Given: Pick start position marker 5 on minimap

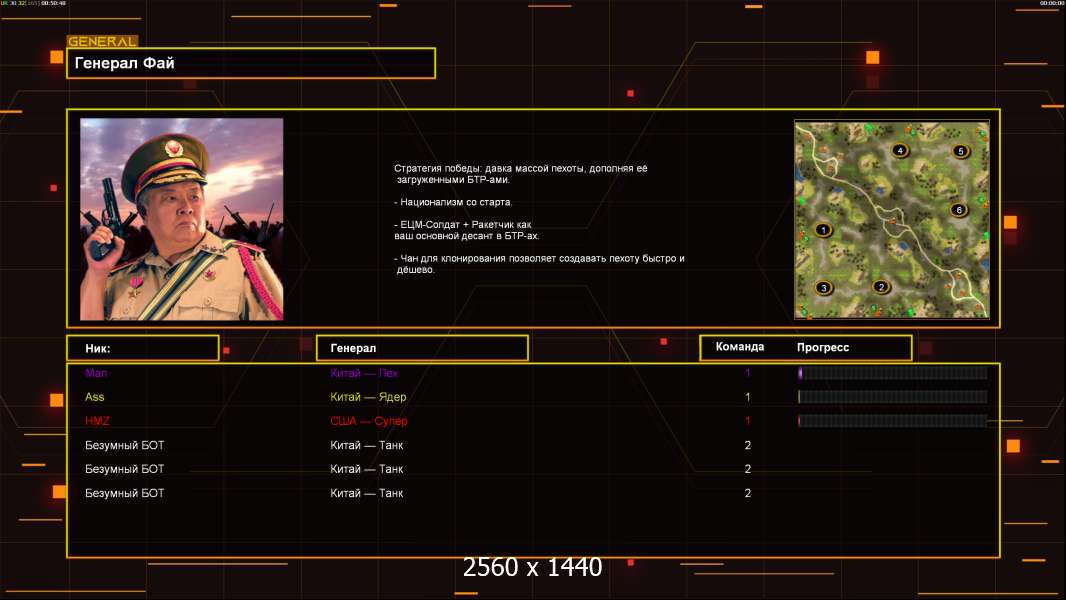Looking at the screenshot, I should coord(960,152).
